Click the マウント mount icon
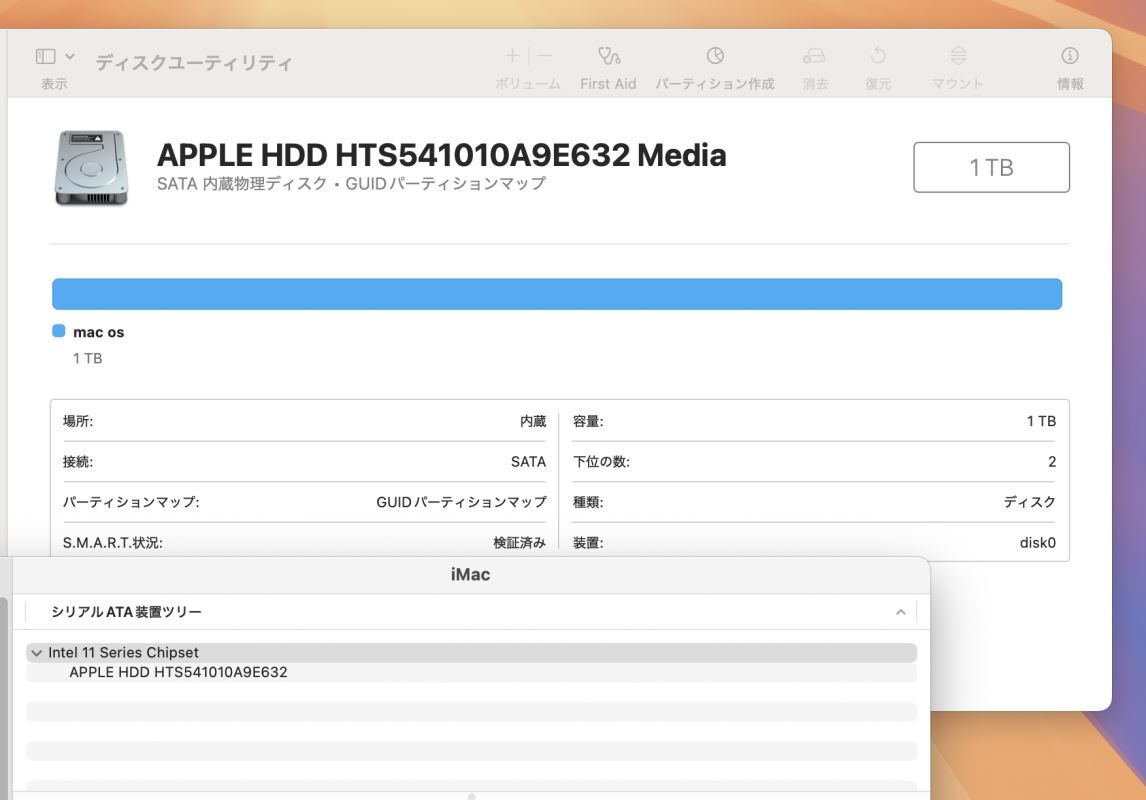 pos(957,56)
